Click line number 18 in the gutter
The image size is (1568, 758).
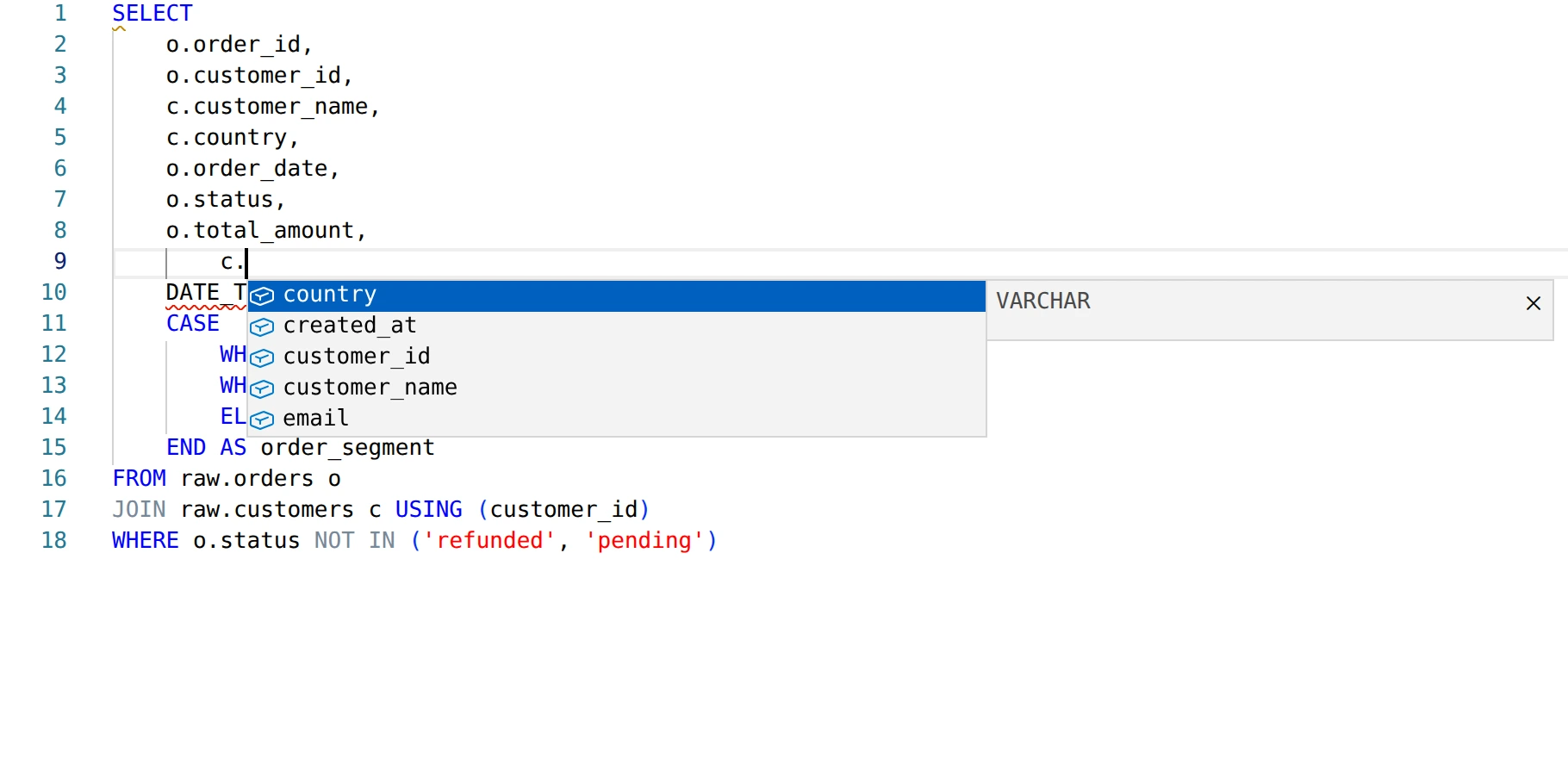pyautogui.click(x=54, y=540)
